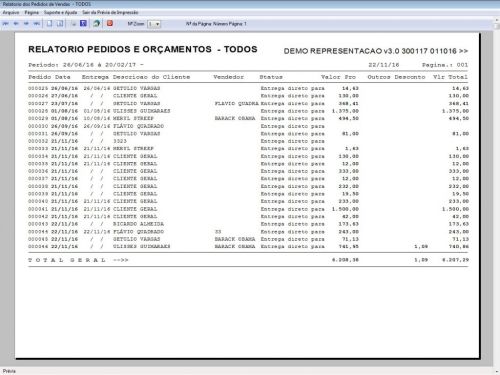Click 'FLAVIO QUADRA' vendor on order 000327
500x375 pixels.
(237, 104)
